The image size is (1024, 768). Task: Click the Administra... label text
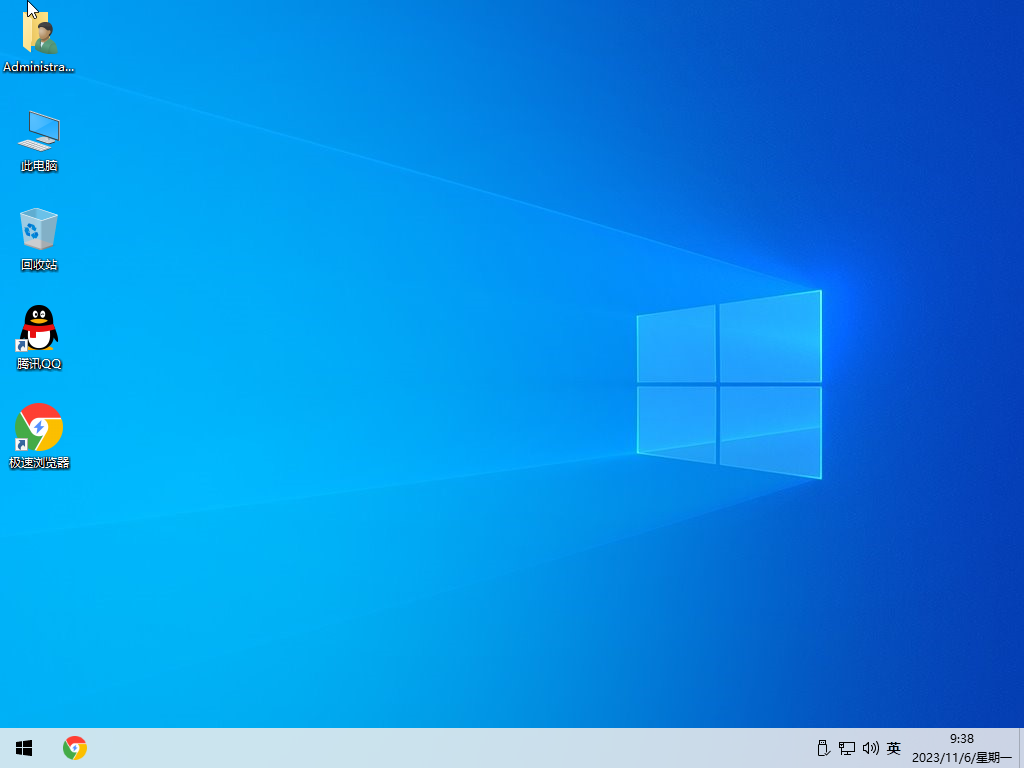[x=39, y=67]
